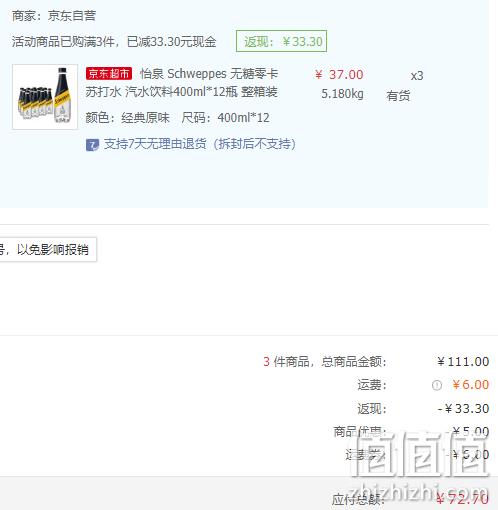
Task: Click the green 返现 ¥33.30 box
Action: pos(281,41)
